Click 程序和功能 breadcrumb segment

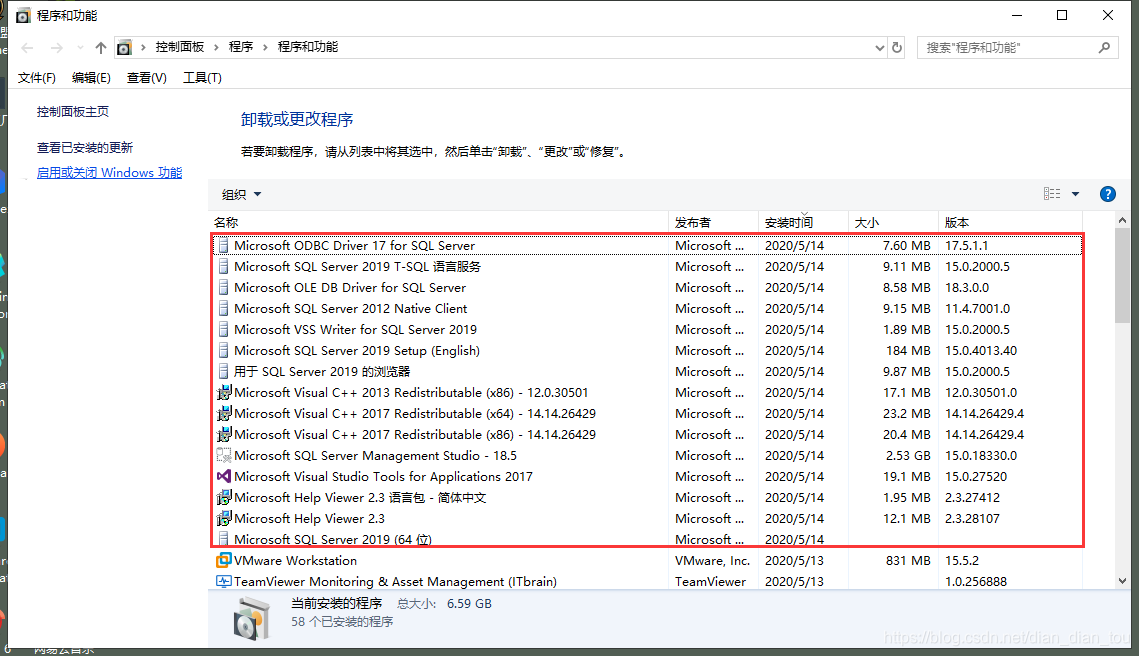(x=308, y=46)
